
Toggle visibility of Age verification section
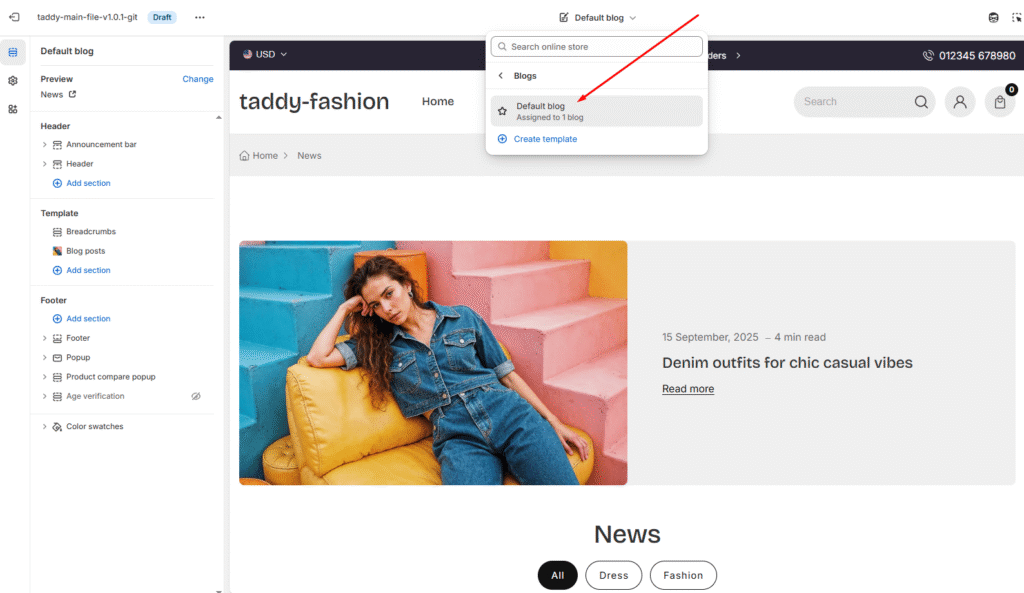(196, 396)
